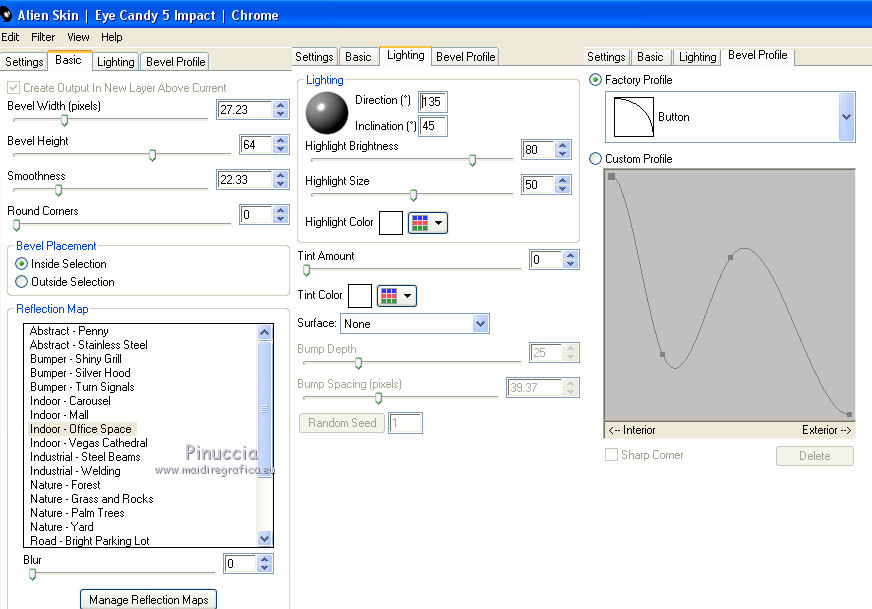Screen dimensions: 872x609
Task: Select Inside Selection bevel placement
Action: pos(21,264)
